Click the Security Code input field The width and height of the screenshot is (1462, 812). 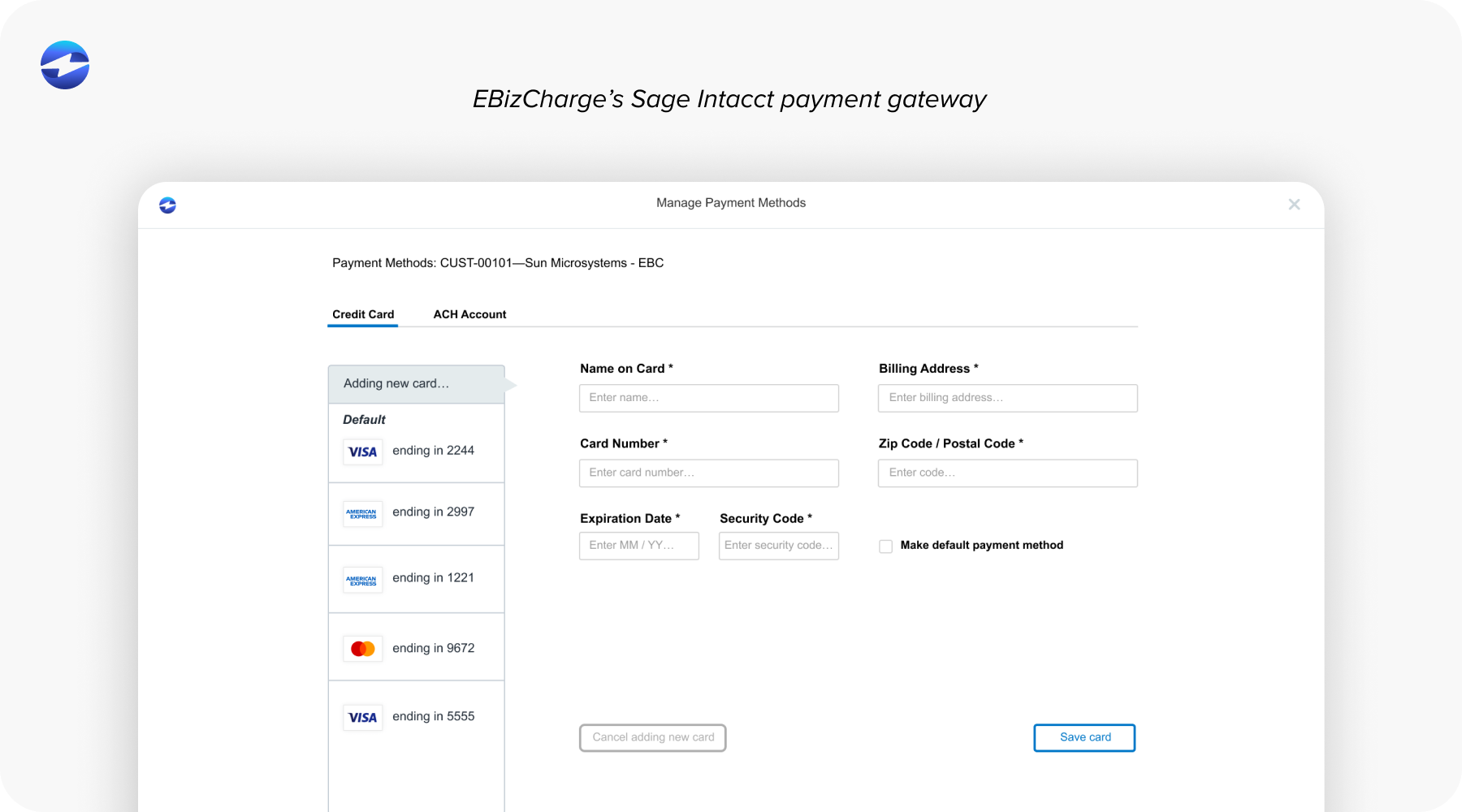click(x=778, y=546)
